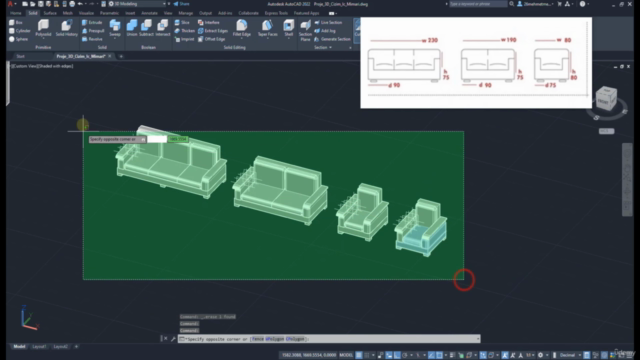Screen dimensions: 640x360
Task: Toggle Polar Tracking in status bar
Action: pyautogui.click(x=404, y=355)
